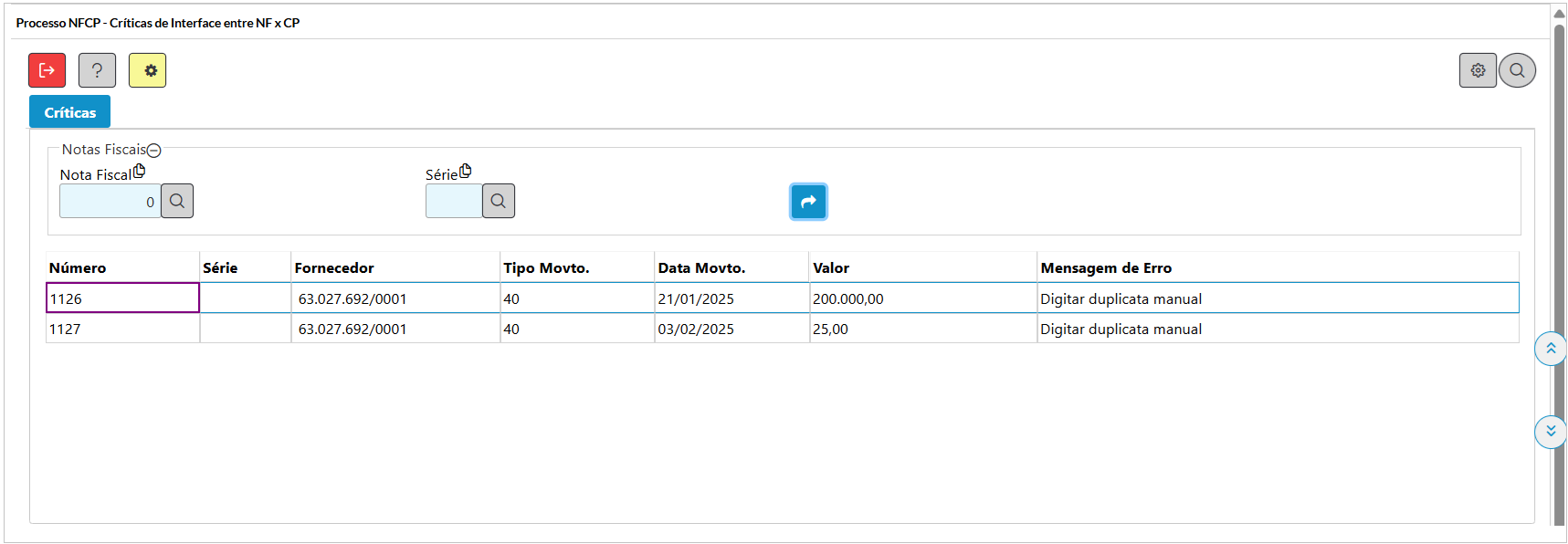
Task: Click the vertical scrollbar on the right
Action: (x=1560, y=274)
